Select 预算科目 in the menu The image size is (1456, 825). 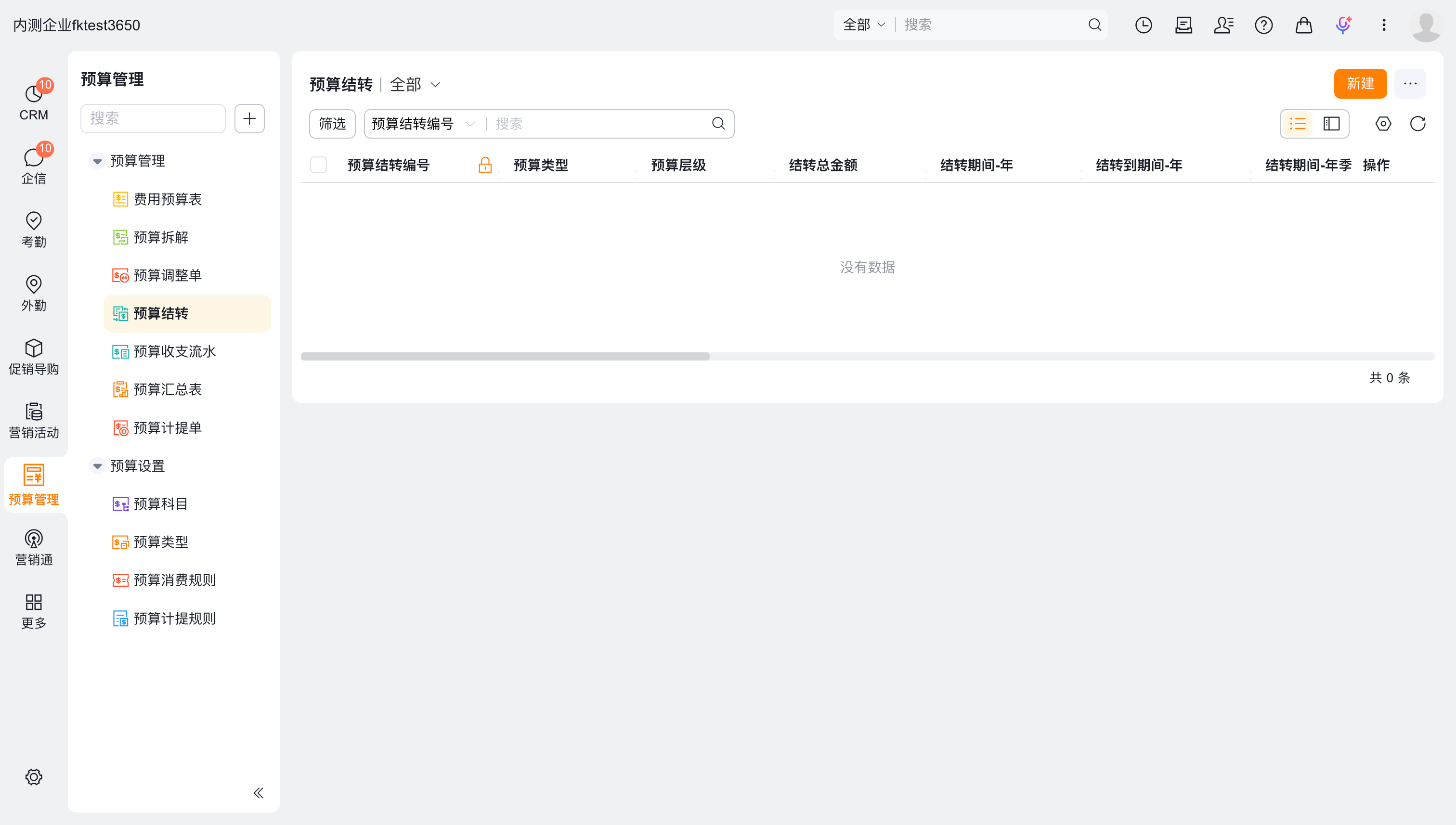pos(188,504)
